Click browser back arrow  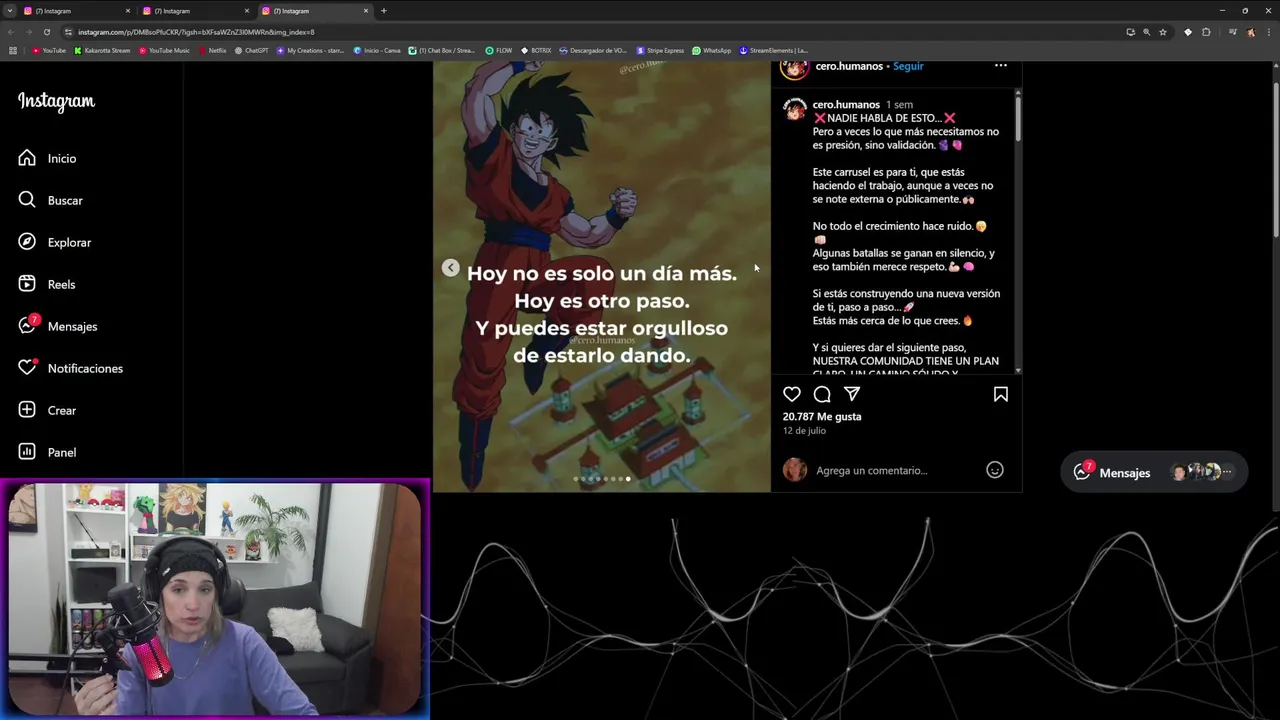(x=10, y=32)
